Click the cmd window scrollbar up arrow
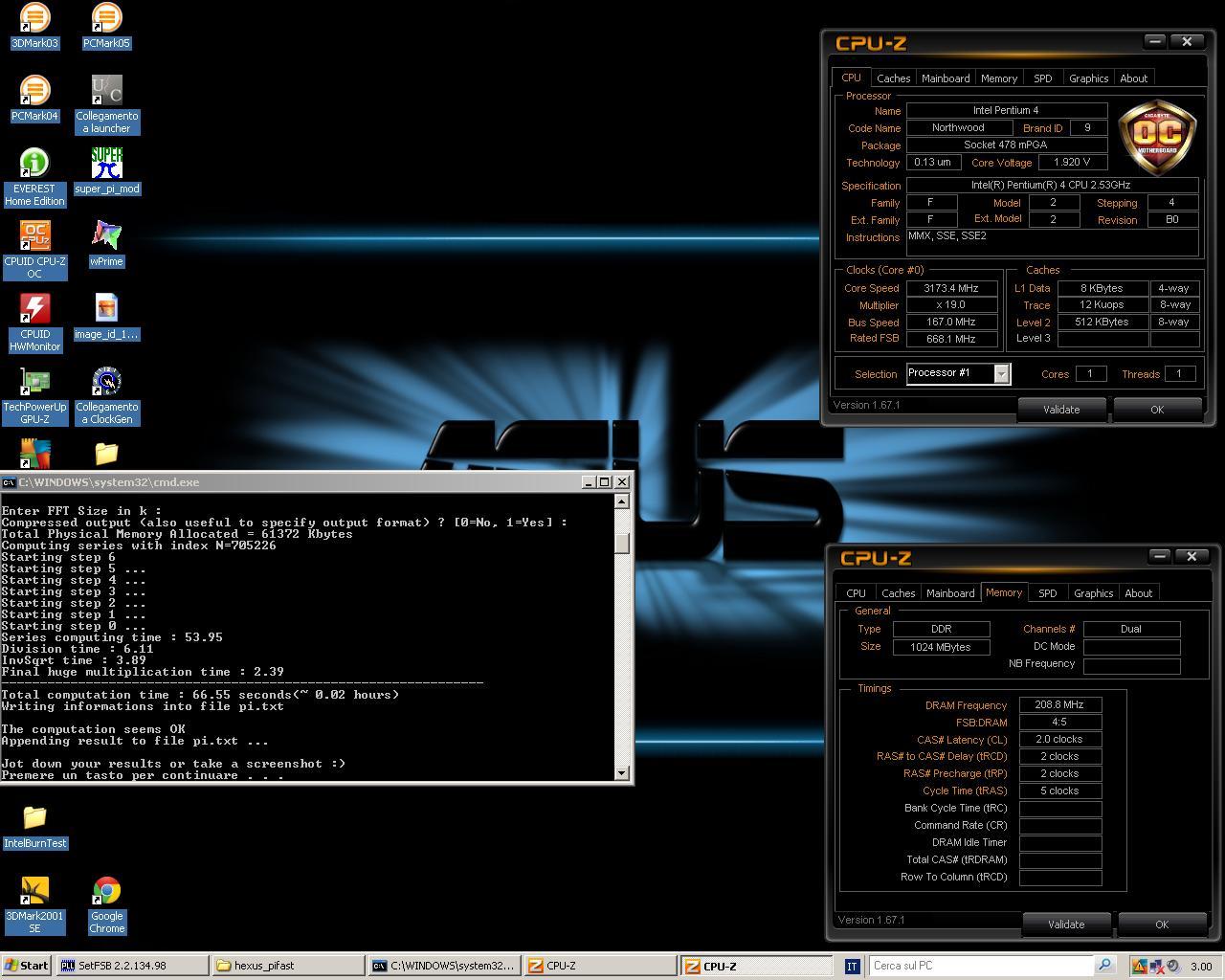The image size is (1225, 980). click(x=622, y=501)
